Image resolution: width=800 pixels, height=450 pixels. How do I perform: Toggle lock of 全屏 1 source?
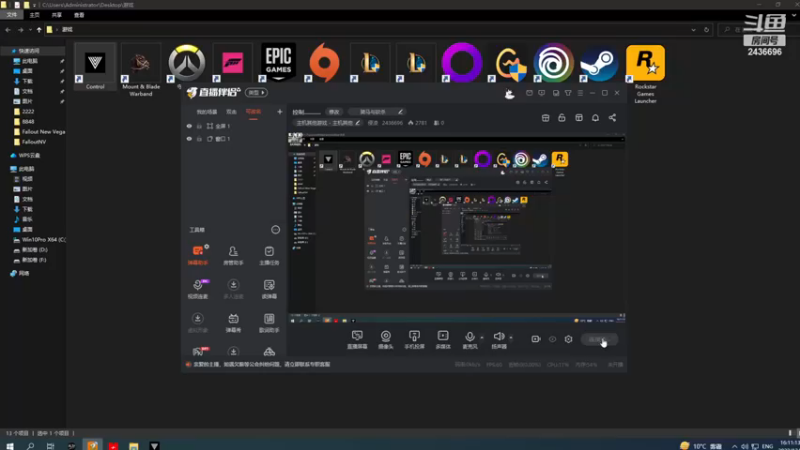coord(199,126)
